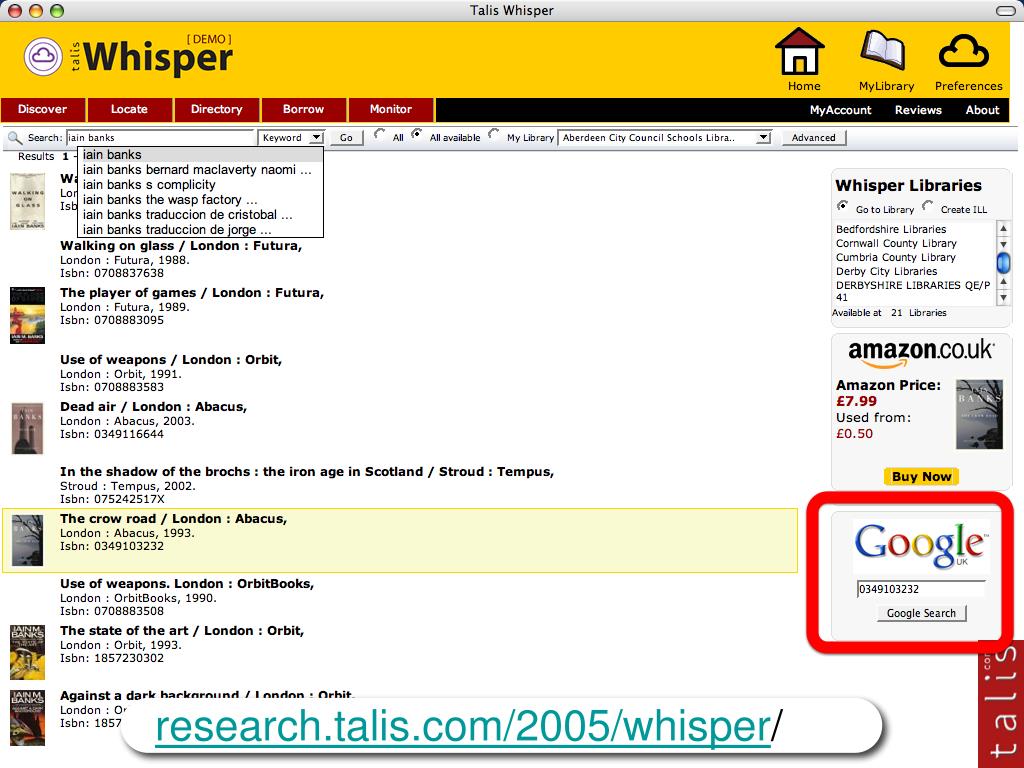This screenshot has height=768, width=1024.
Task: Open The state of the art cover
Action: 27,652
